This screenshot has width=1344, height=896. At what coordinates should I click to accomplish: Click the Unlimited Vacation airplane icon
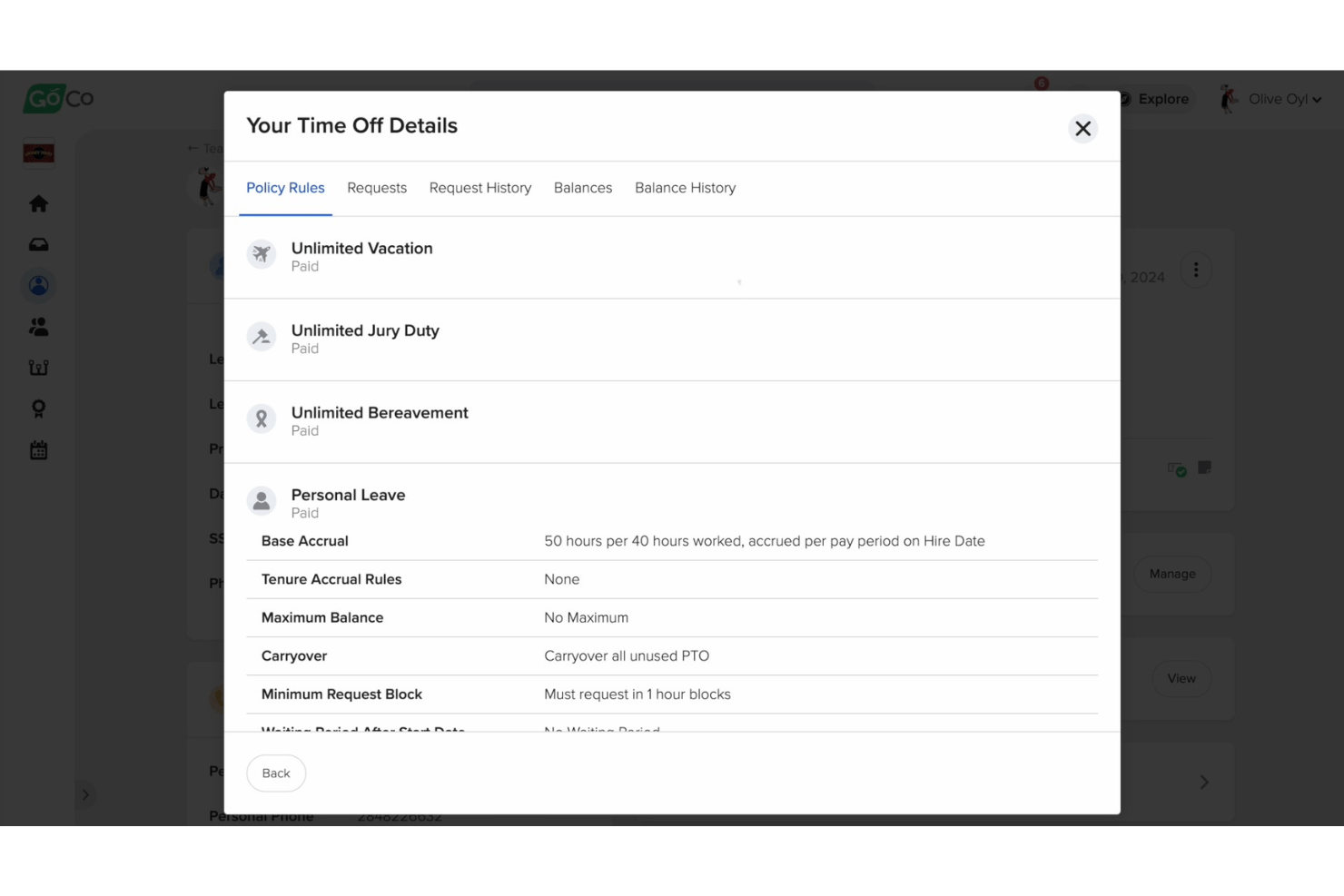point(262,254)
